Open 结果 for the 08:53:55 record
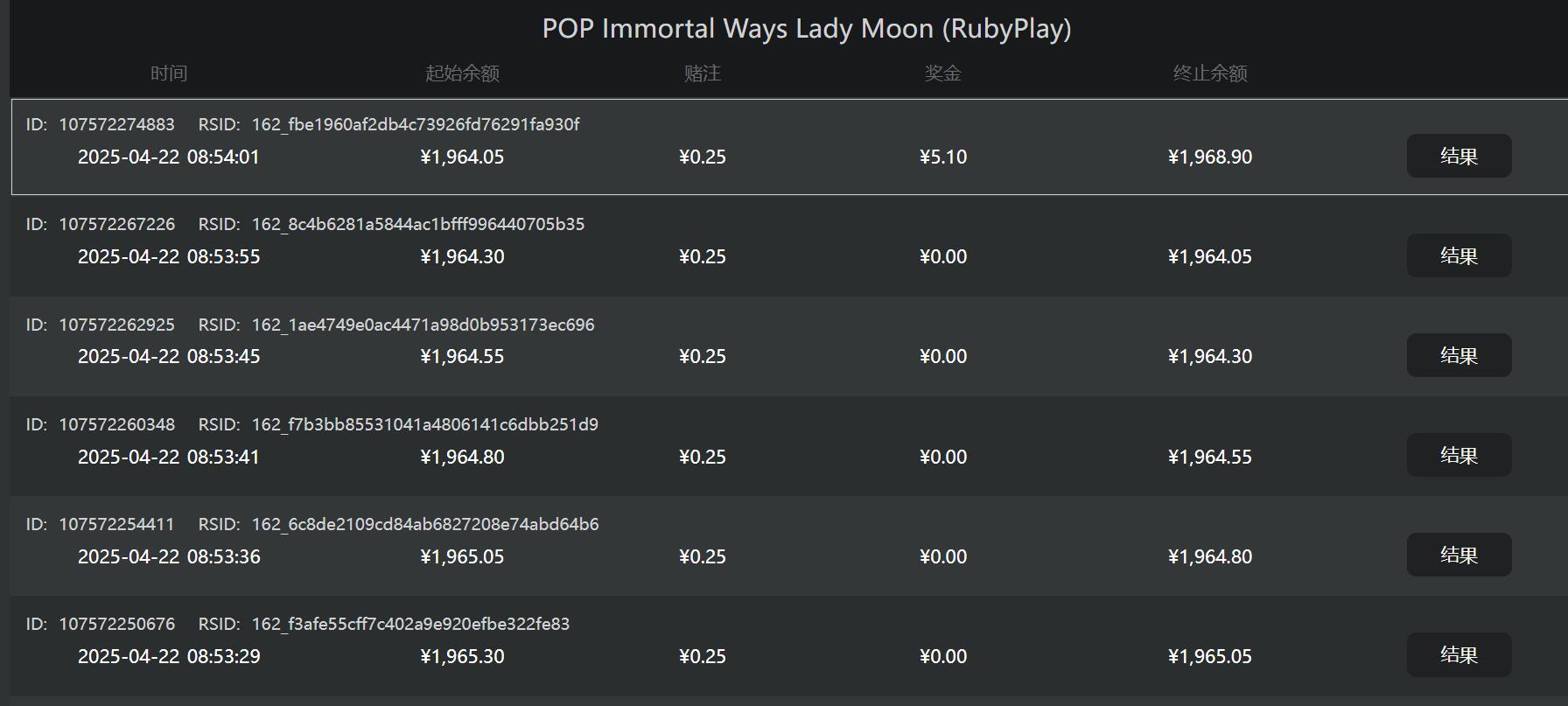Screen dimensions: 1568x706 (1459, 255)
